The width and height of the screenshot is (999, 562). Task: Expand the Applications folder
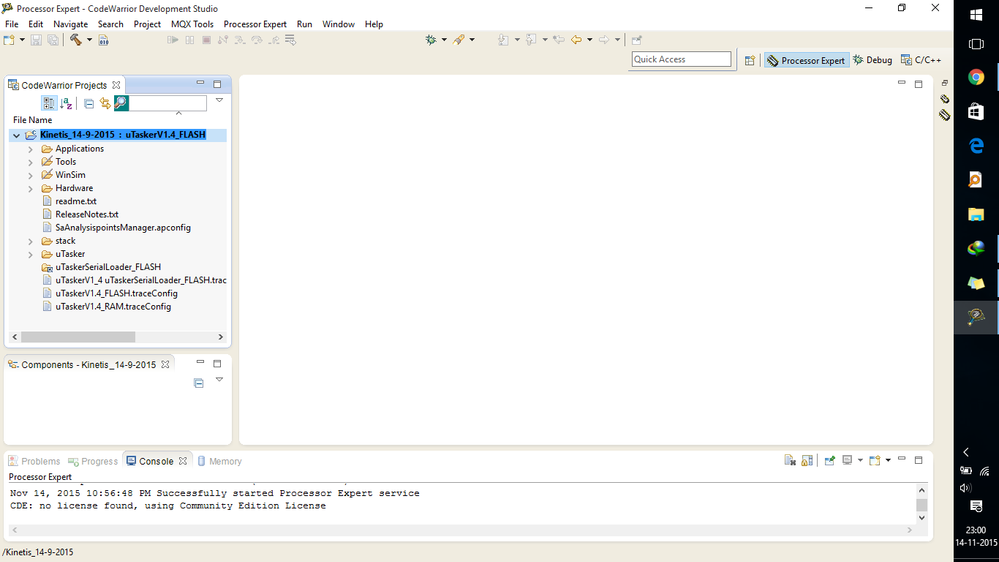(30, 149)
